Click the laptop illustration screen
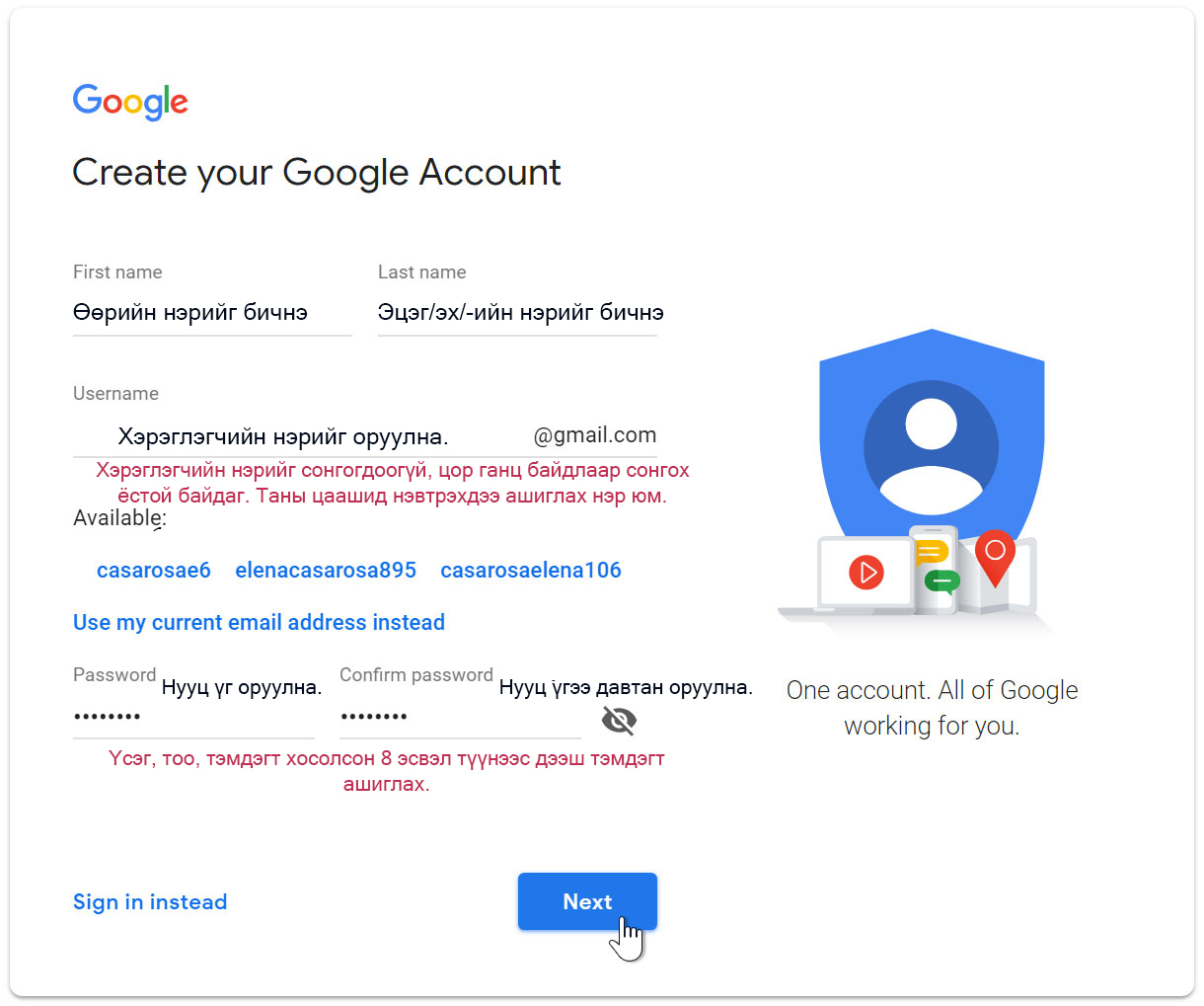This screenshot has width=1204, height=1006. [x=865, y=573]
